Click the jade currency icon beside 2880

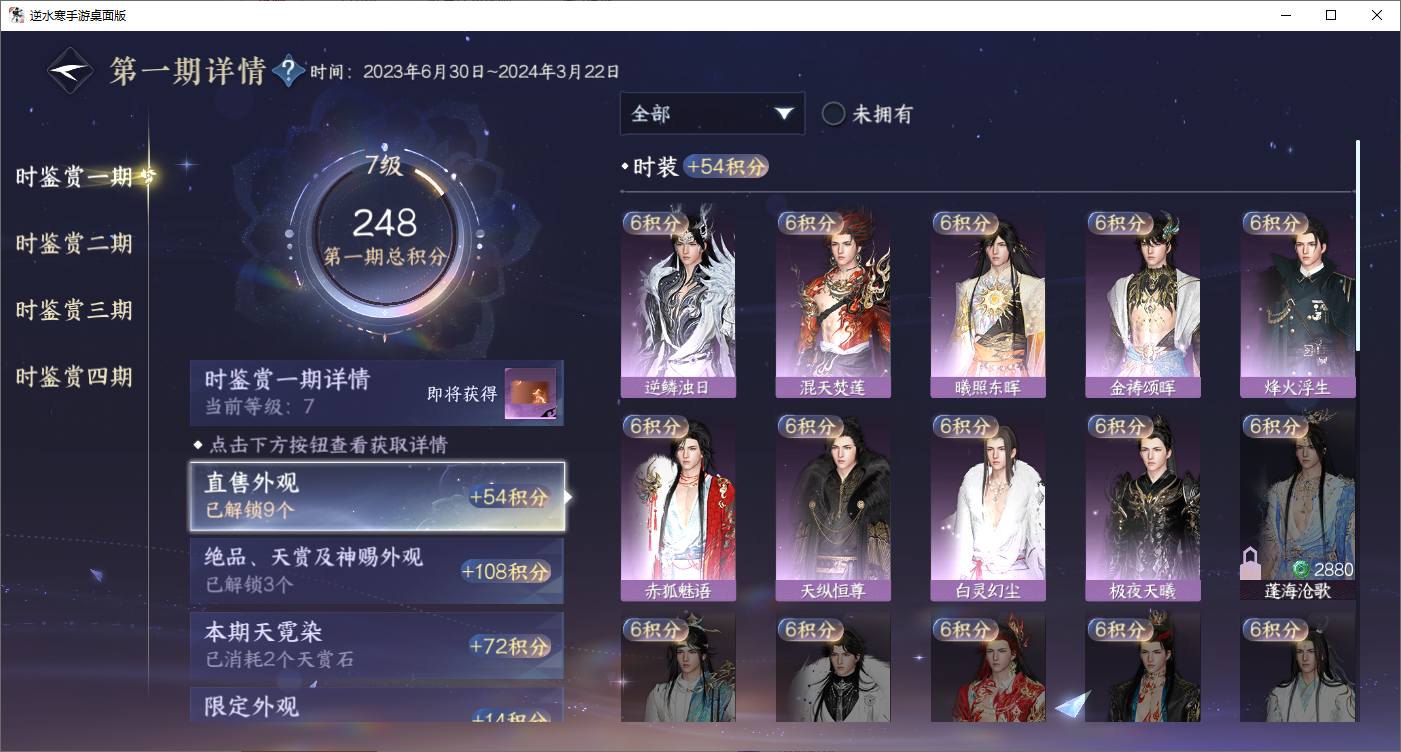pos(1301,569)
